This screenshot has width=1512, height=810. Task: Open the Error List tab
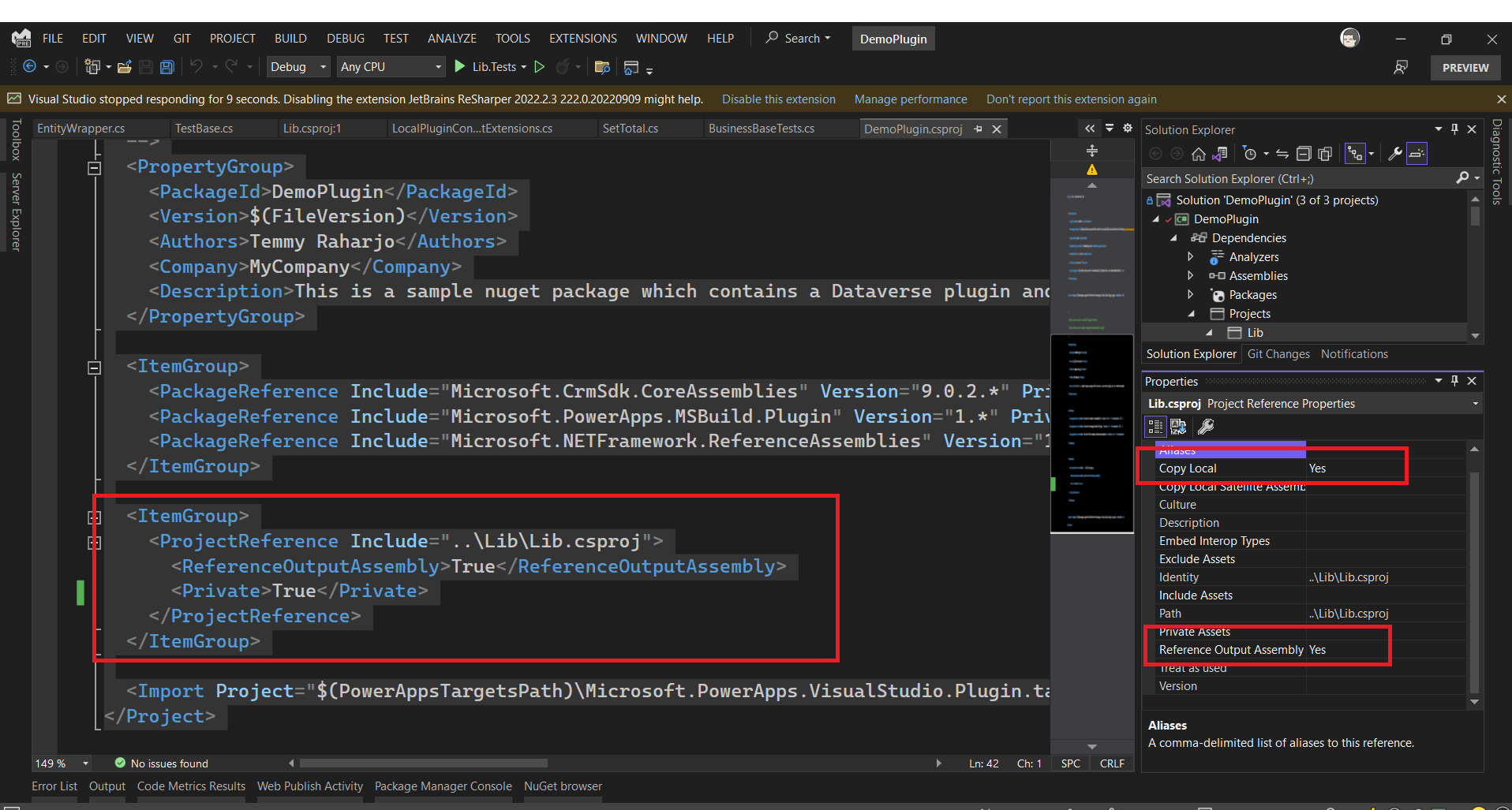coord(54,786)
